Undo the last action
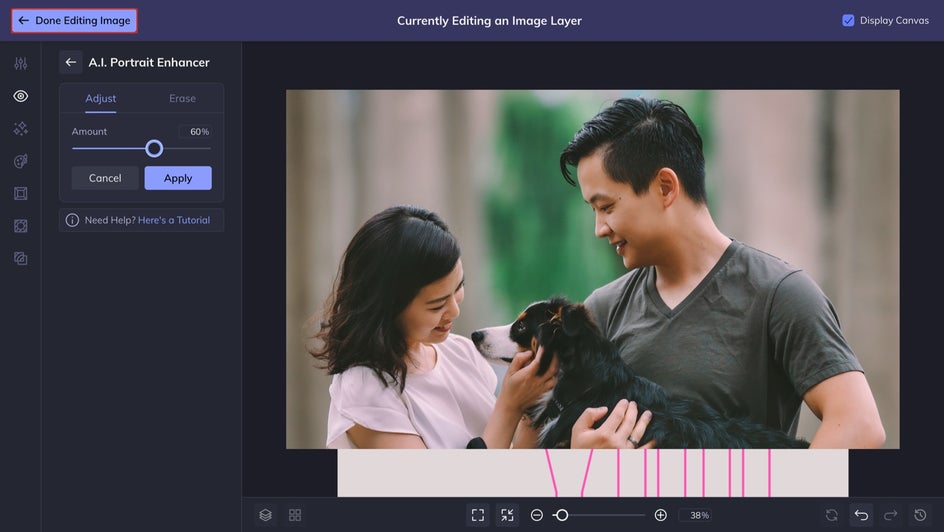 (x=861, y=515)
